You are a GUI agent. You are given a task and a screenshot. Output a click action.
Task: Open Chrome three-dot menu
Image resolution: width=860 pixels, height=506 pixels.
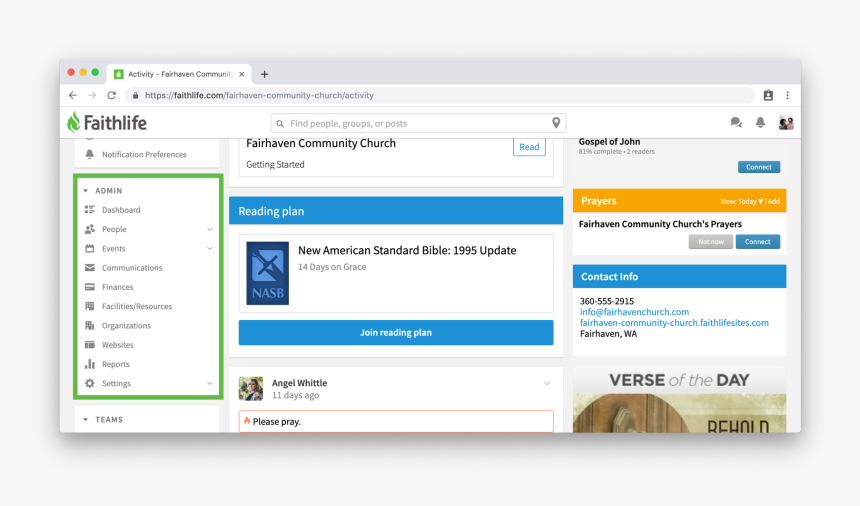pyautogui.click(x=788, y=95)
